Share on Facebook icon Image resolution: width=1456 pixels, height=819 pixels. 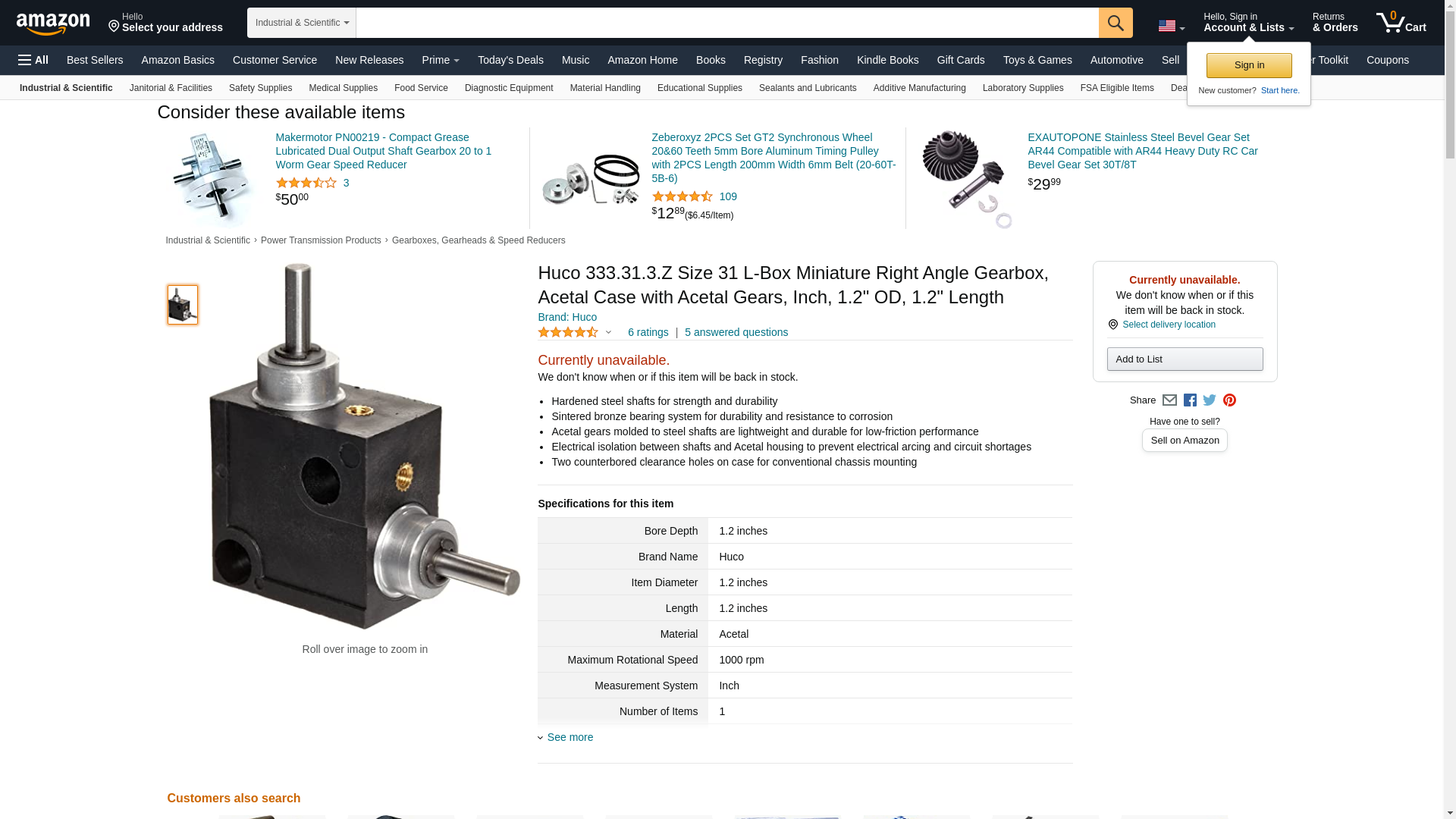pyautogui.click(x=1190, y=400)
